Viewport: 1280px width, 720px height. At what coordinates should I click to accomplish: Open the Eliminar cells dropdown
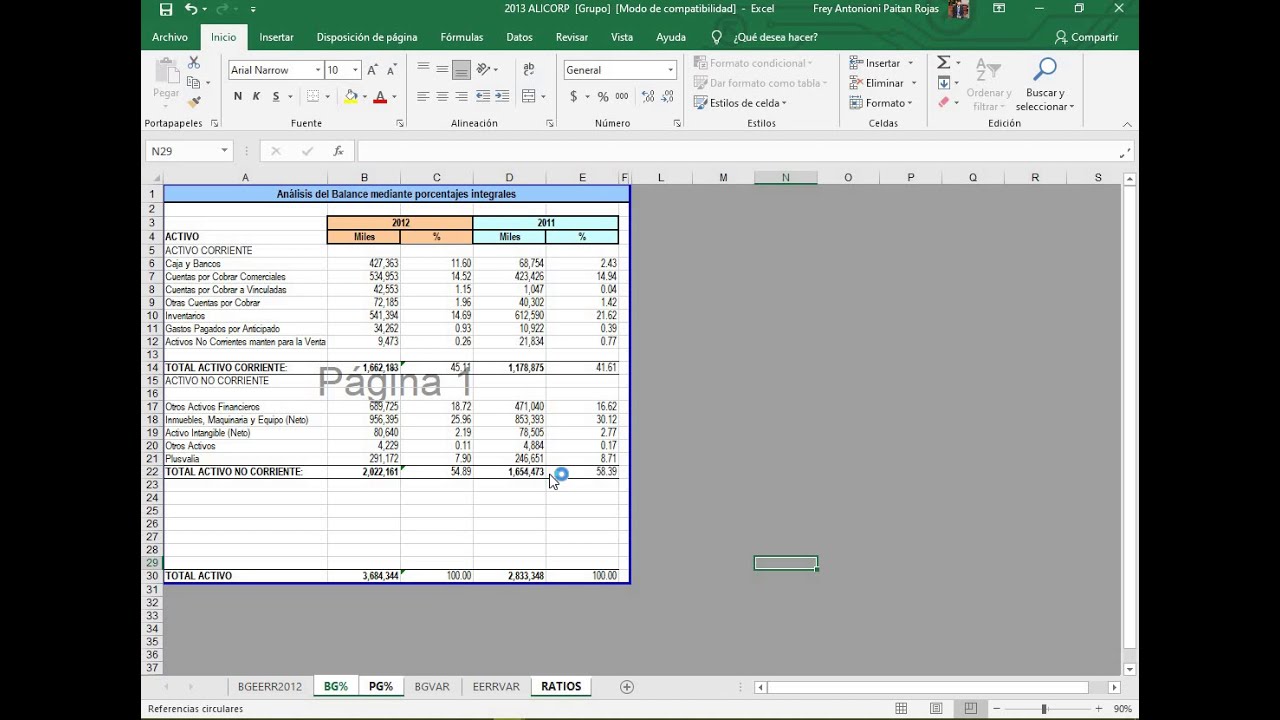912,83
